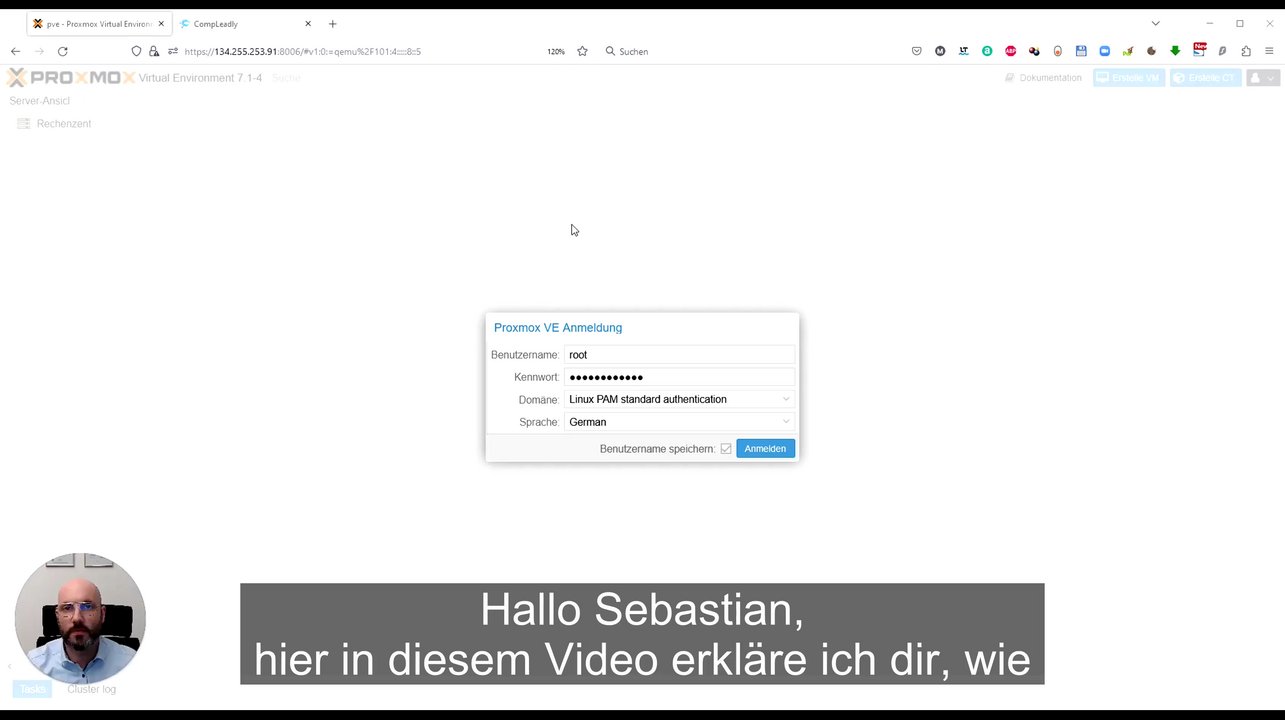The height and width of the screenshot is (720, 1285).
Task: Click the Erstelle CT button
Action: 1206,78
